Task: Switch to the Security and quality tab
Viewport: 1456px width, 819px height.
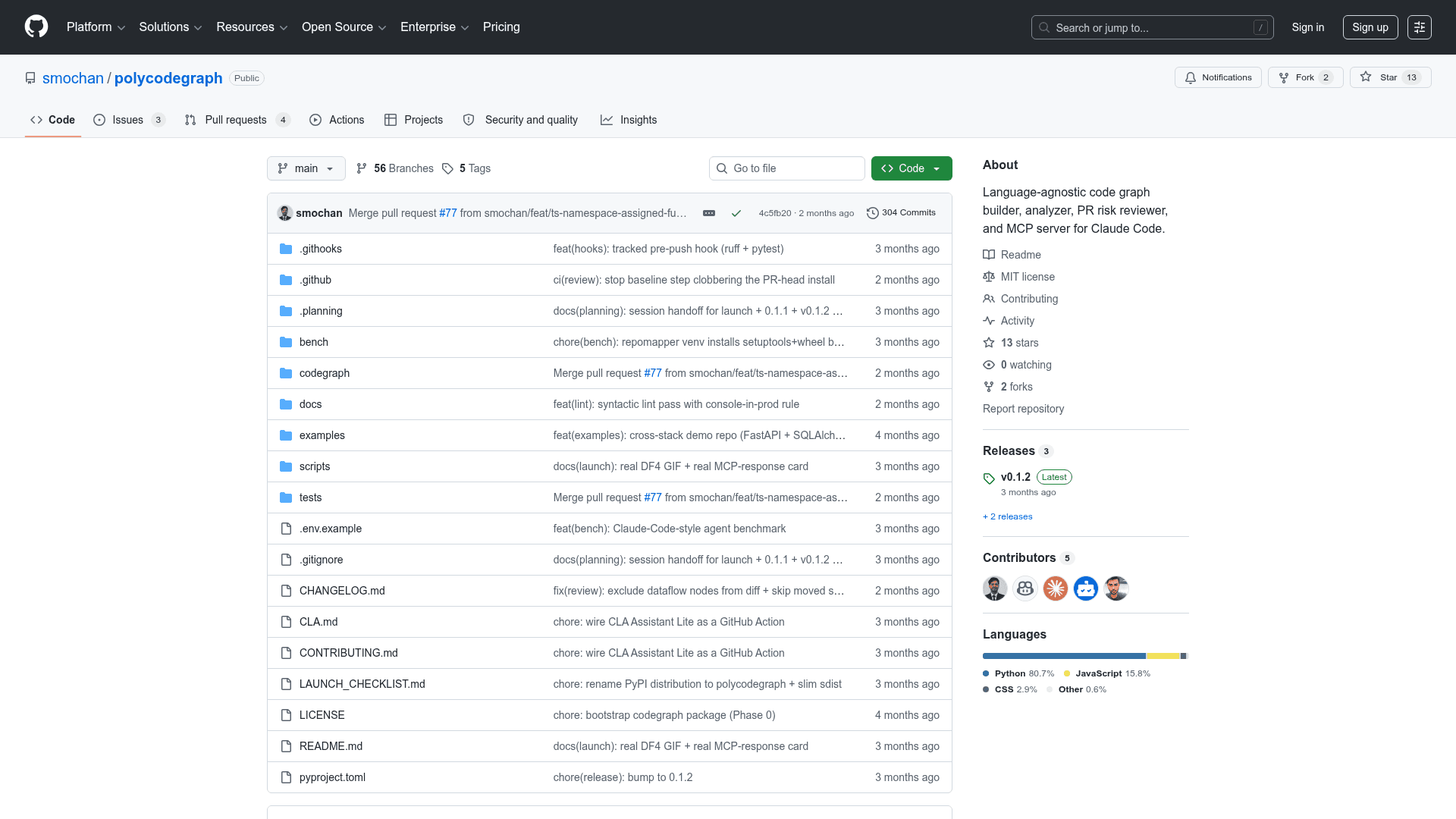Action: coord(520,120)
